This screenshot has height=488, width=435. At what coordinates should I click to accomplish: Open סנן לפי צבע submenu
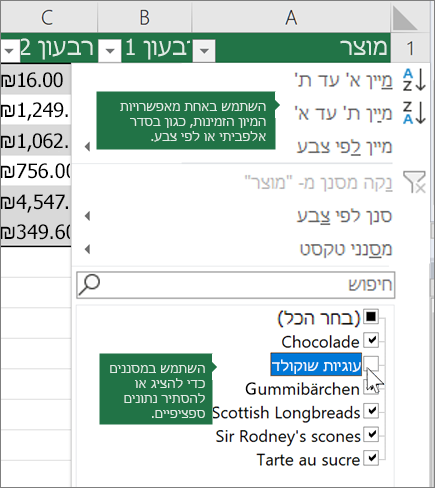pos(345,216)
